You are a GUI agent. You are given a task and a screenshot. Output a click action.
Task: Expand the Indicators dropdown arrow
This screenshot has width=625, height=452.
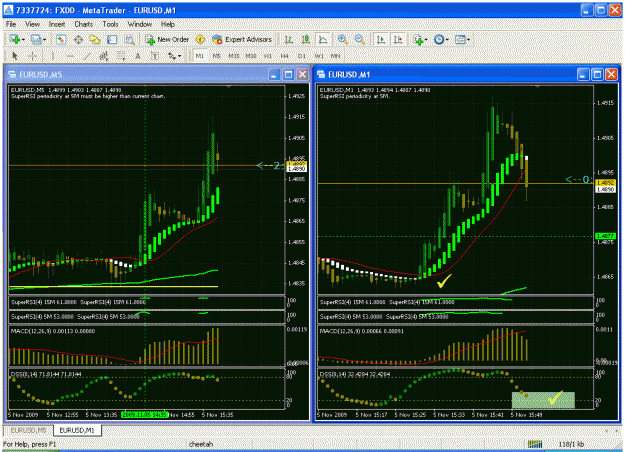pyautogui.click(x=426, y=40)
